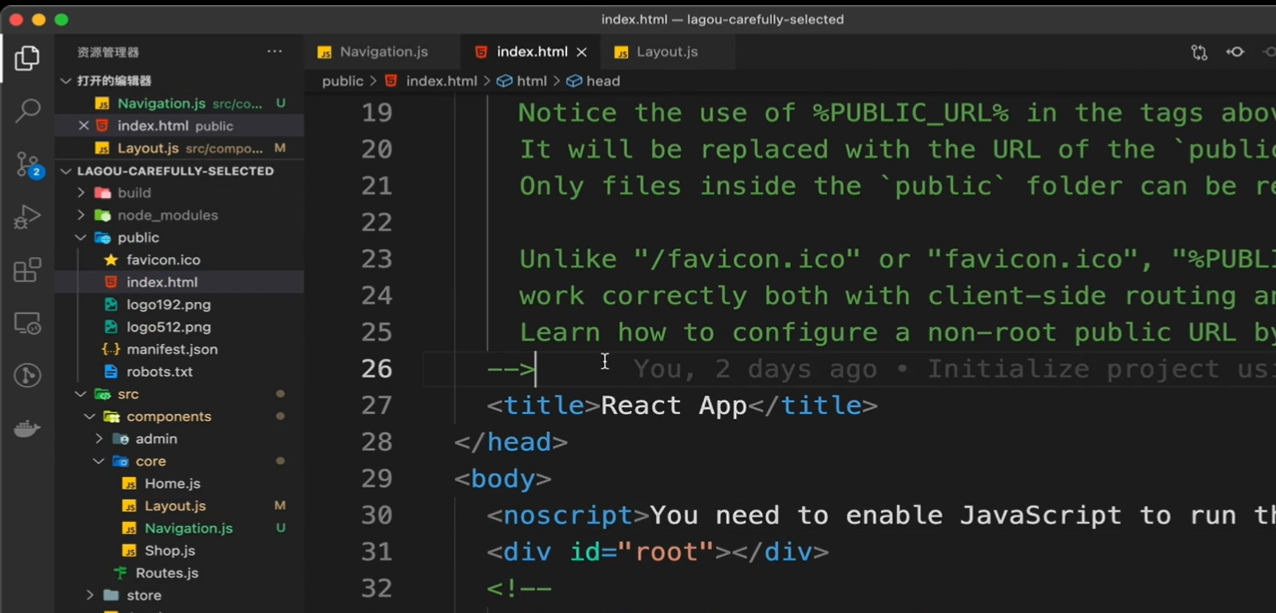This screenshot has width=1276, height=613.
Task: Click the compare changes icon in the editor toolbar
Action: click(x=1199, y=52)
